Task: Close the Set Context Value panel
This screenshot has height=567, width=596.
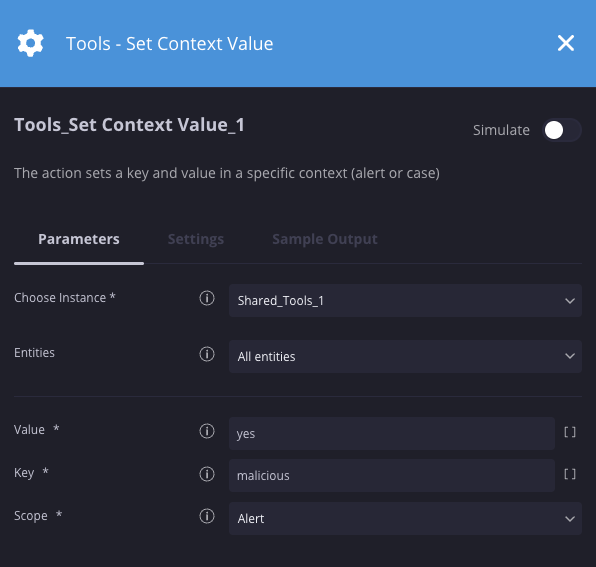Action: (x=566, y=43)
